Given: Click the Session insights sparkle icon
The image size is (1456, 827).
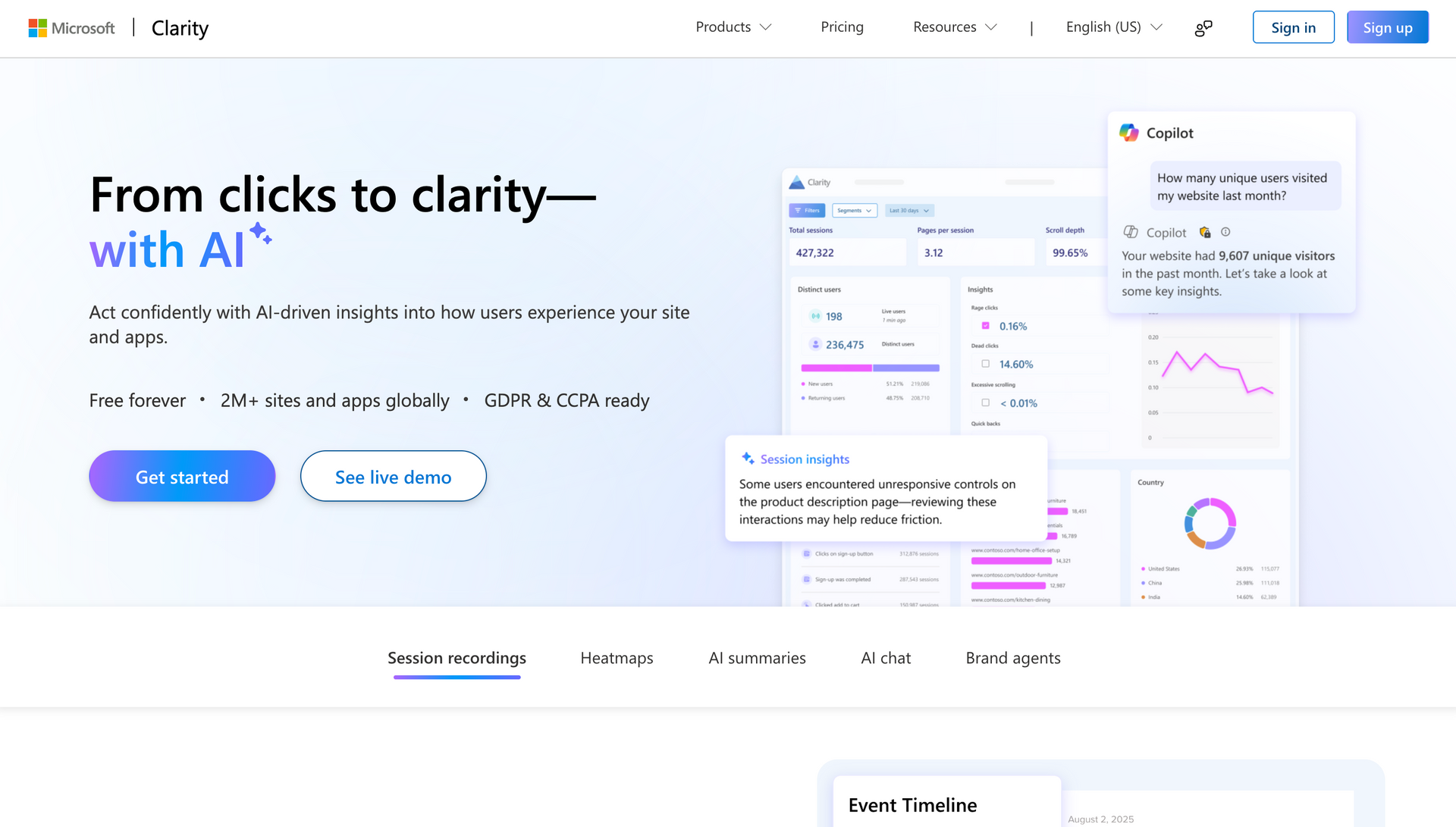Looking at the screenshot, I should pyautogui.click(x=748, y=458).
